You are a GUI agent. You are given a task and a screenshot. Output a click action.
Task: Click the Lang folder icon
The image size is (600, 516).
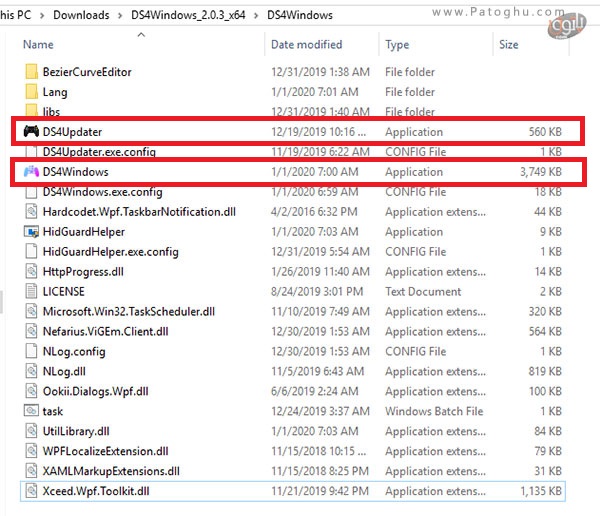(x=31, y=91)
